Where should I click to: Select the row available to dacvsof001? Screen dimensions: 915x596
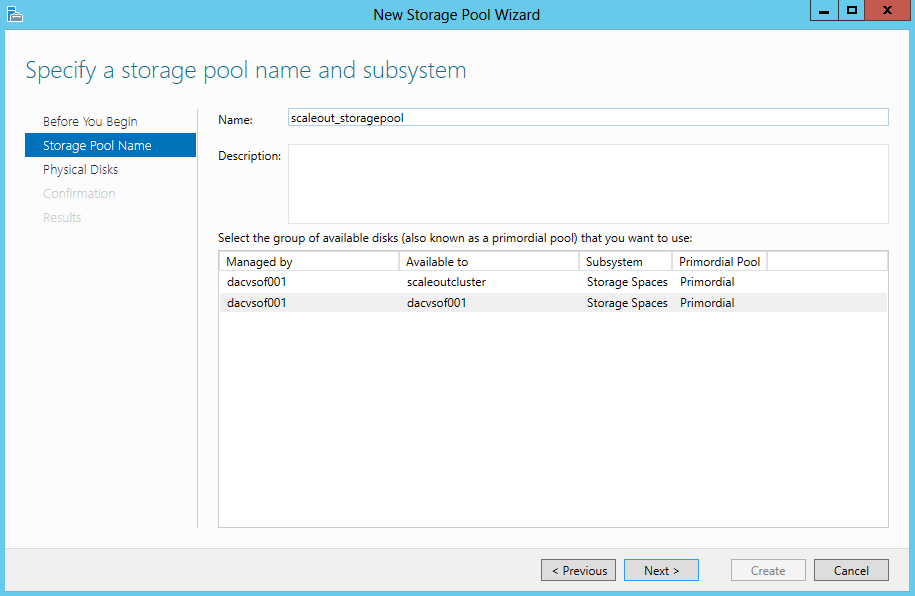(x=553, y=303)
